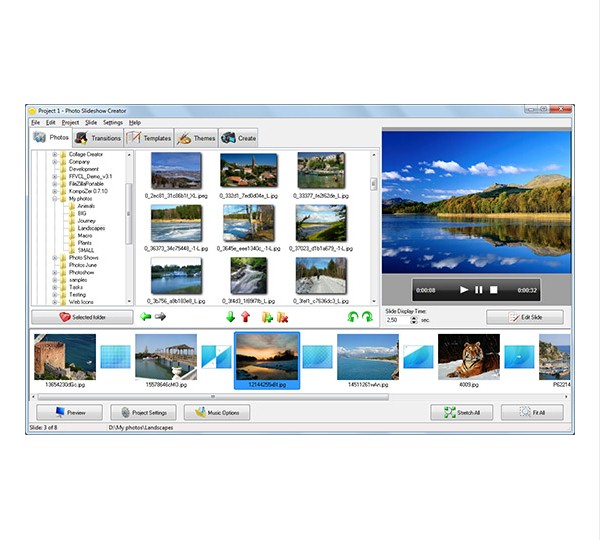Viewport: 600px width, 540px height.
Task: Click the green down arrow to add photo
Action: tap(231, 317)
